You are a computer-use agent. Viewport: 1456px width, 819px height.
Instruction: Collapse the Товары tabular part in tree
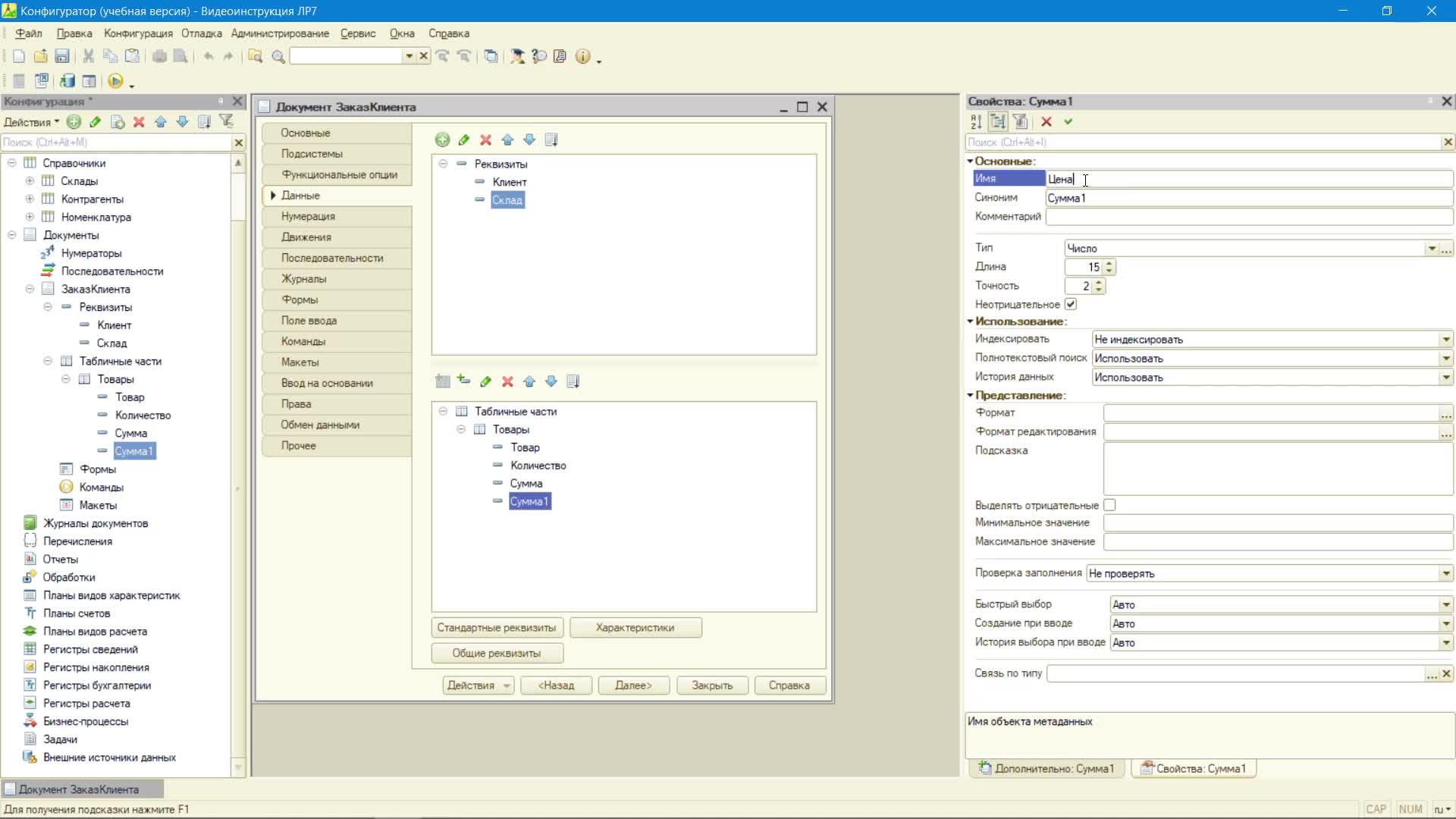point(65,379)
